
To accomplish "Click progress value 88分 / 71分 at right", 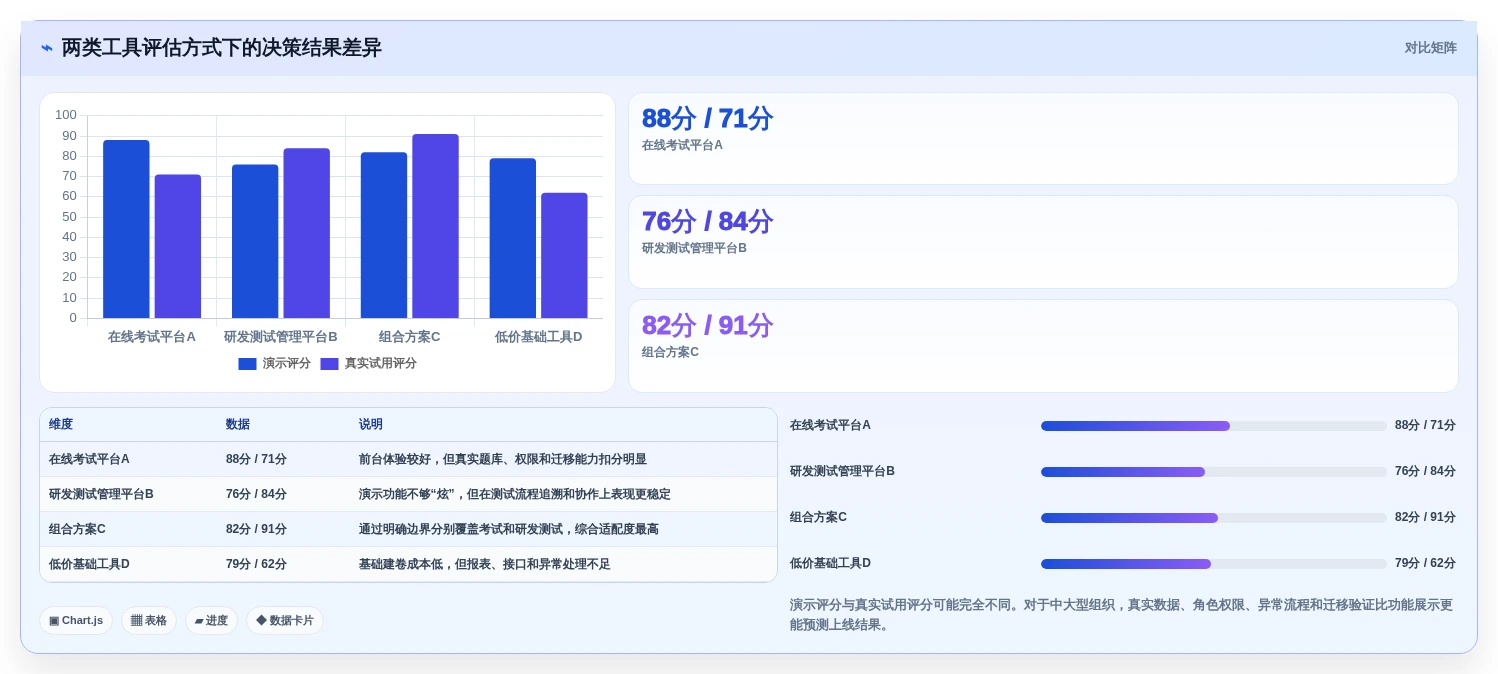I will tap(1425, 425).
